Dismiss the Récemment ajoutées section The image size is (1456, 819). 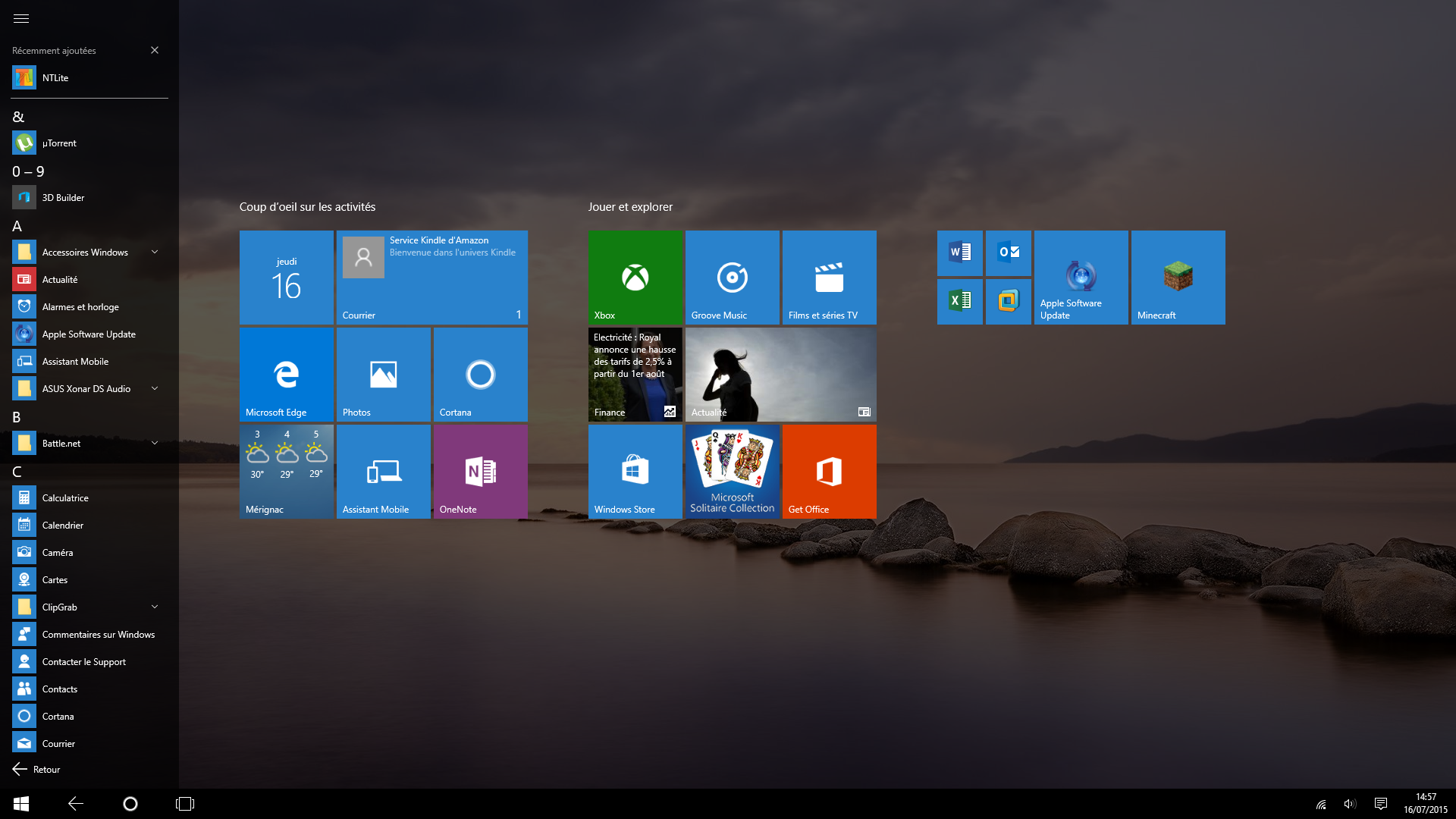[x=155, y=50]
